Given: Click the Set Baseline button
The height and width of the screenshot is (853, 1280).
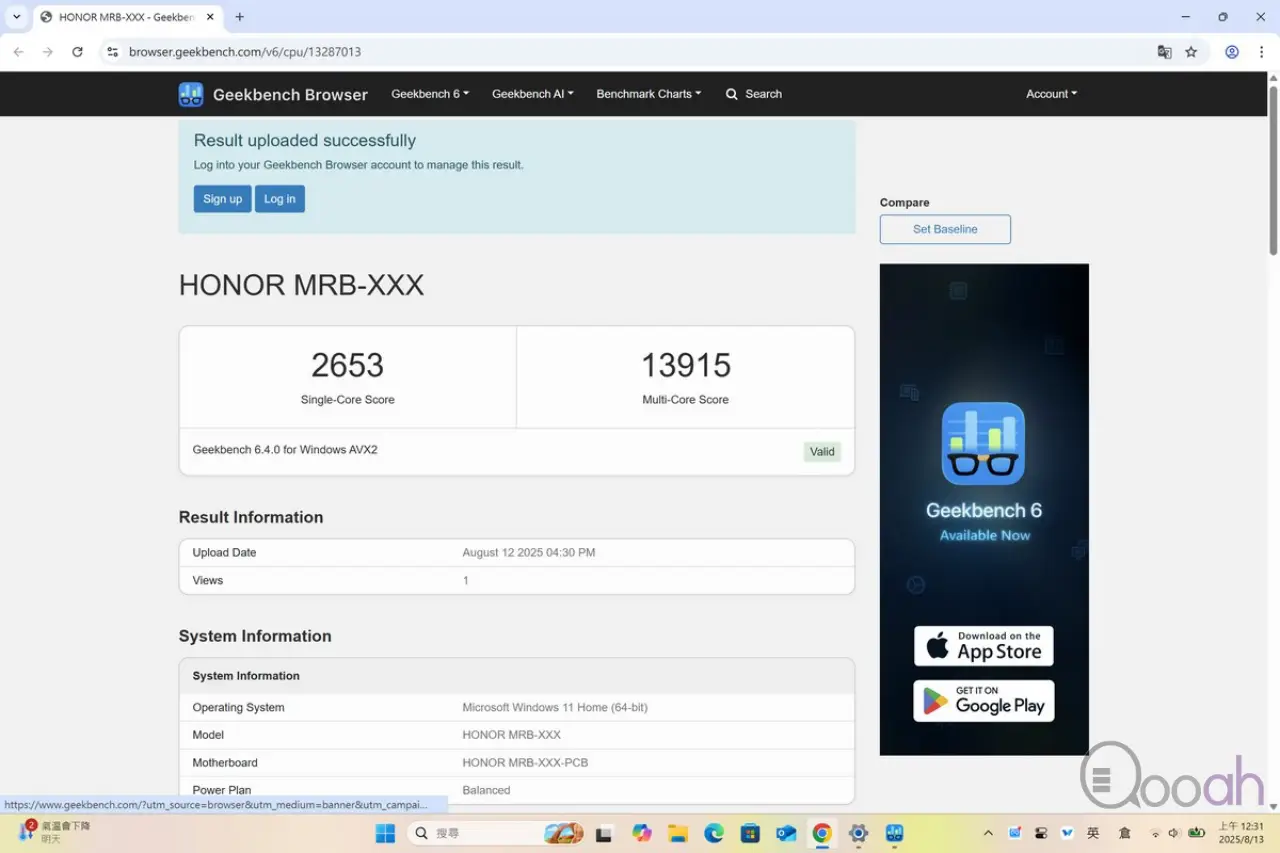Looking at the screenshot, I should coord(945,229).
